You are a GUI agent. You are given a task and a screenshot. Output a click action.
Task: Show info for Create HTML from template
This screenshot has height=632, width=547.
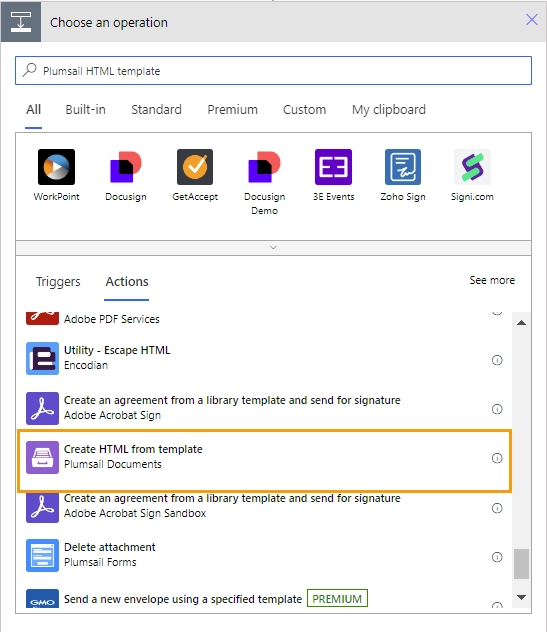pos(497,458)
